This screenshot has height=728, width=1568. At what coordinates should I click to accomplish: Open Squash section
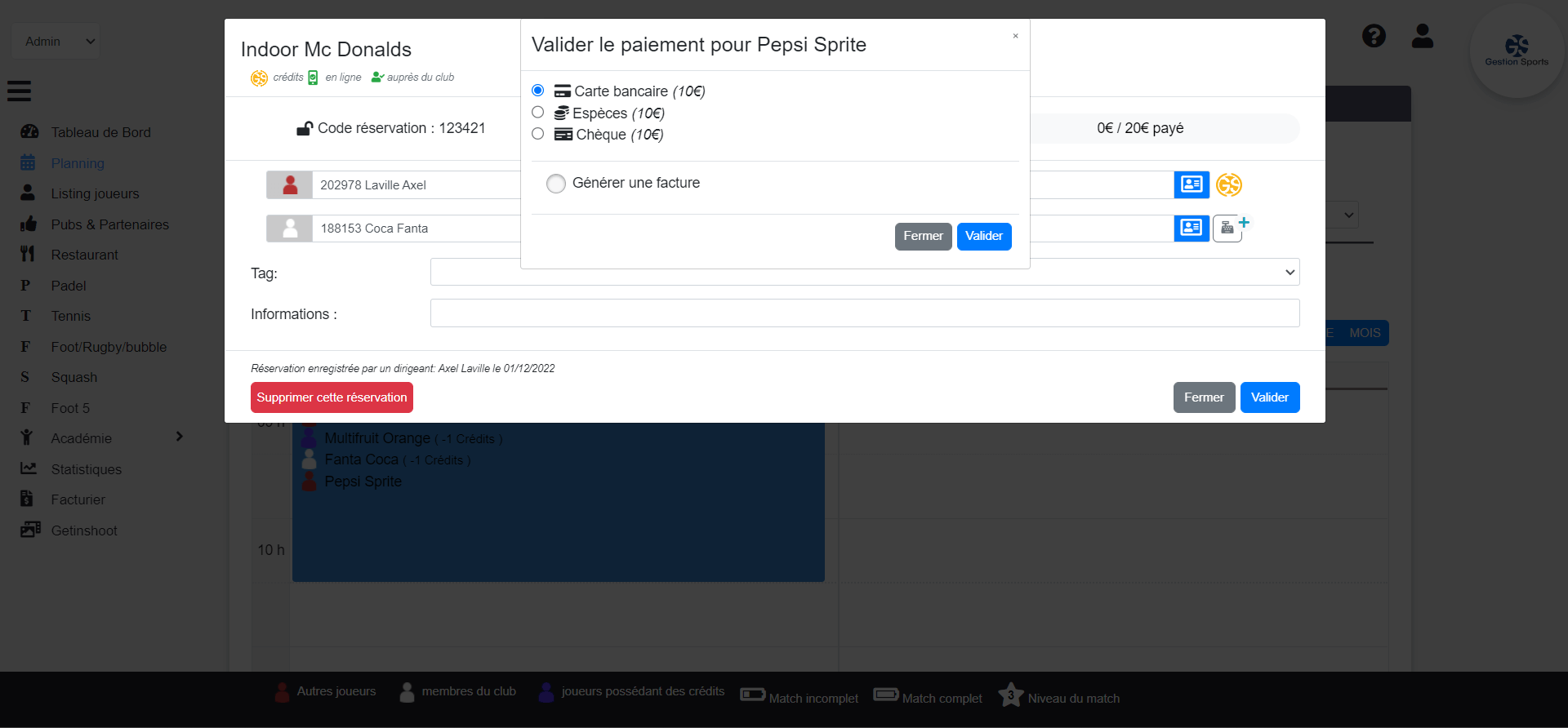[x=73, y=377]
